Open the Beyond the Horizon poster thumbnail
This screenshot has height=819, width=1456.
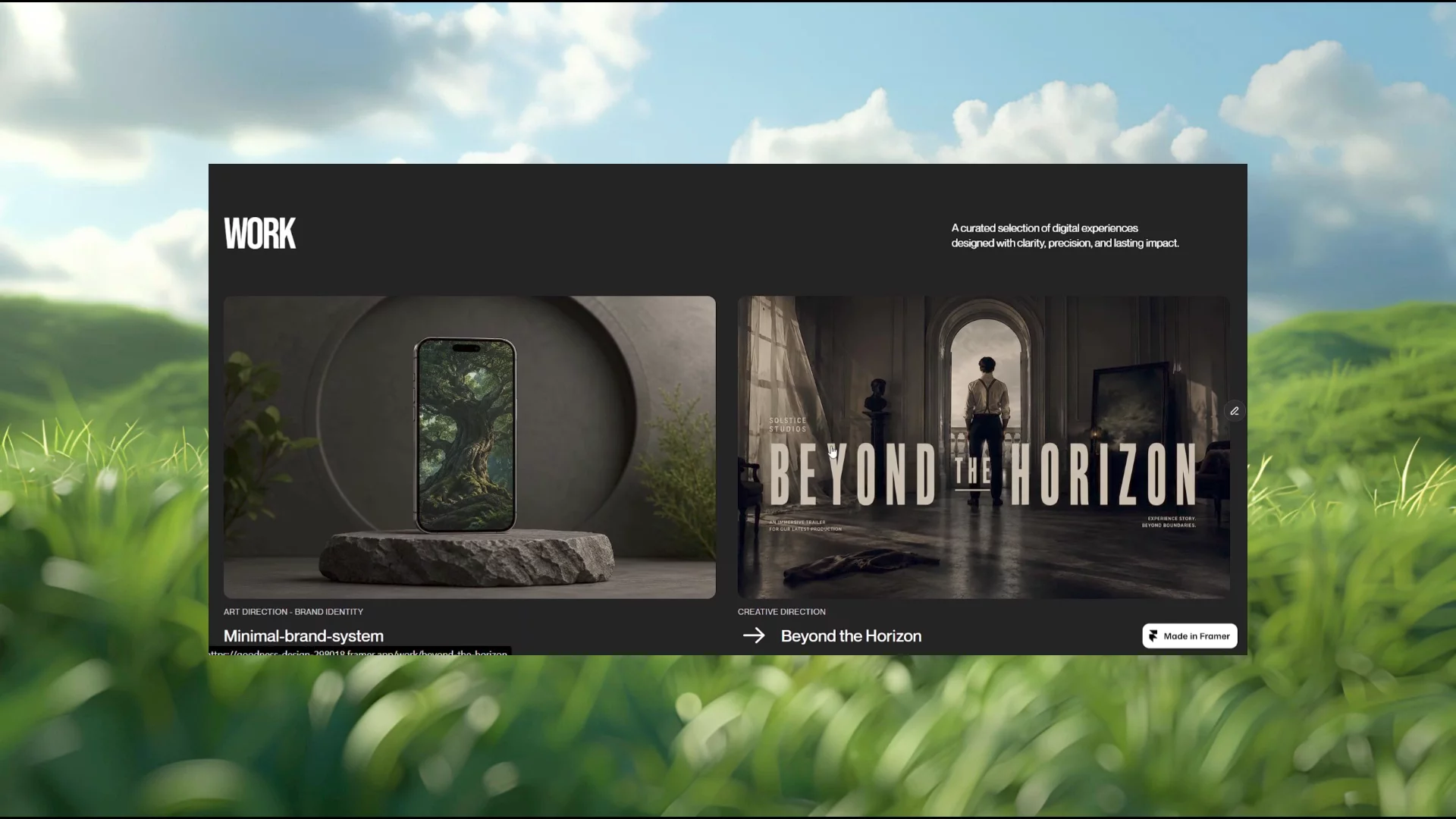tap(984, 447)
